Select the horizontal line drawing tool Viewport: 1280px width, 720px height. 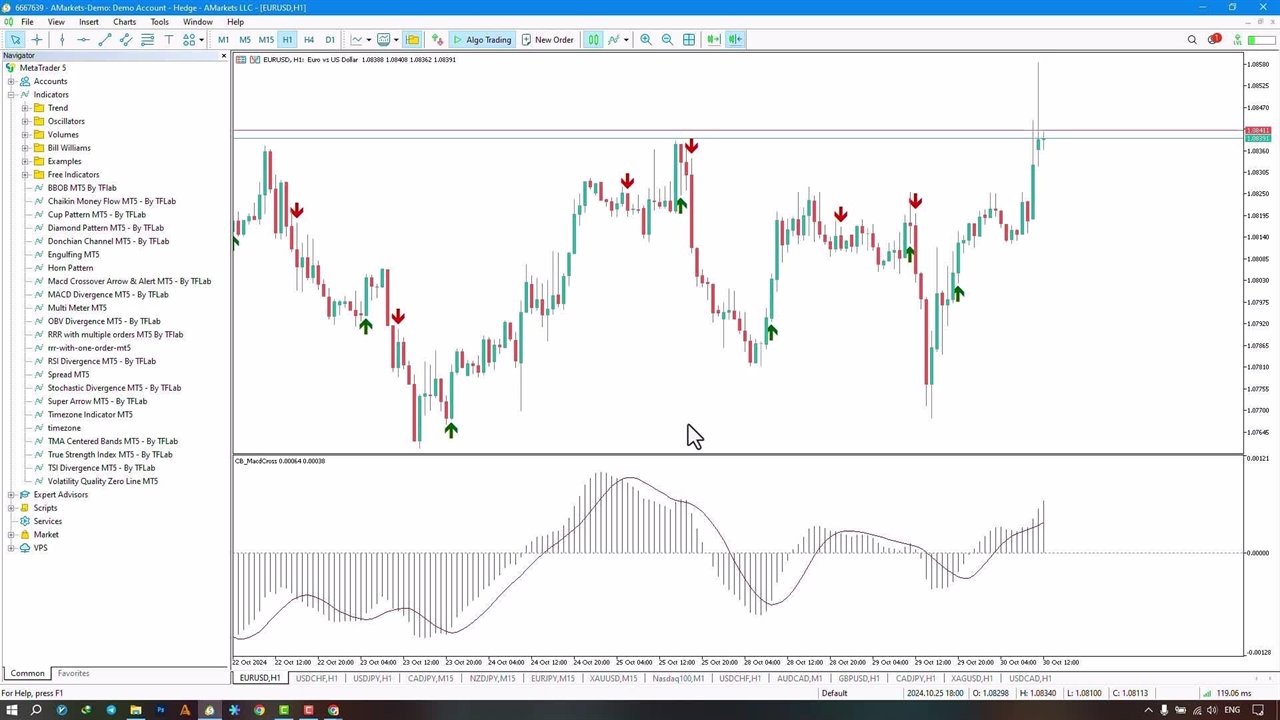coord(83,40)
